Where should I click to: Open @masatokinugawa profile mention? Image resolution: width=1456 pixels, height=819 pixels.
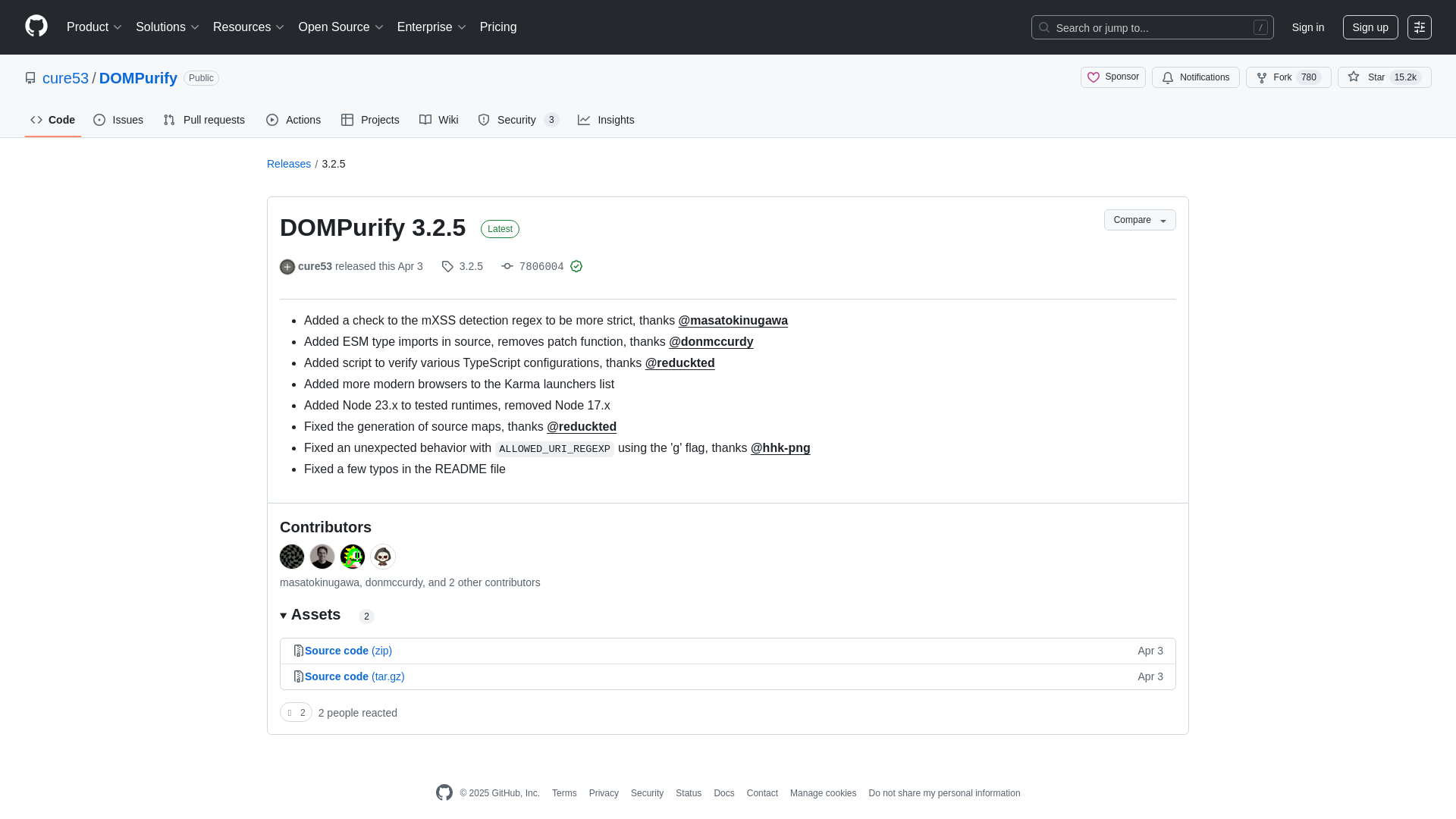click(x=733, y=321)
